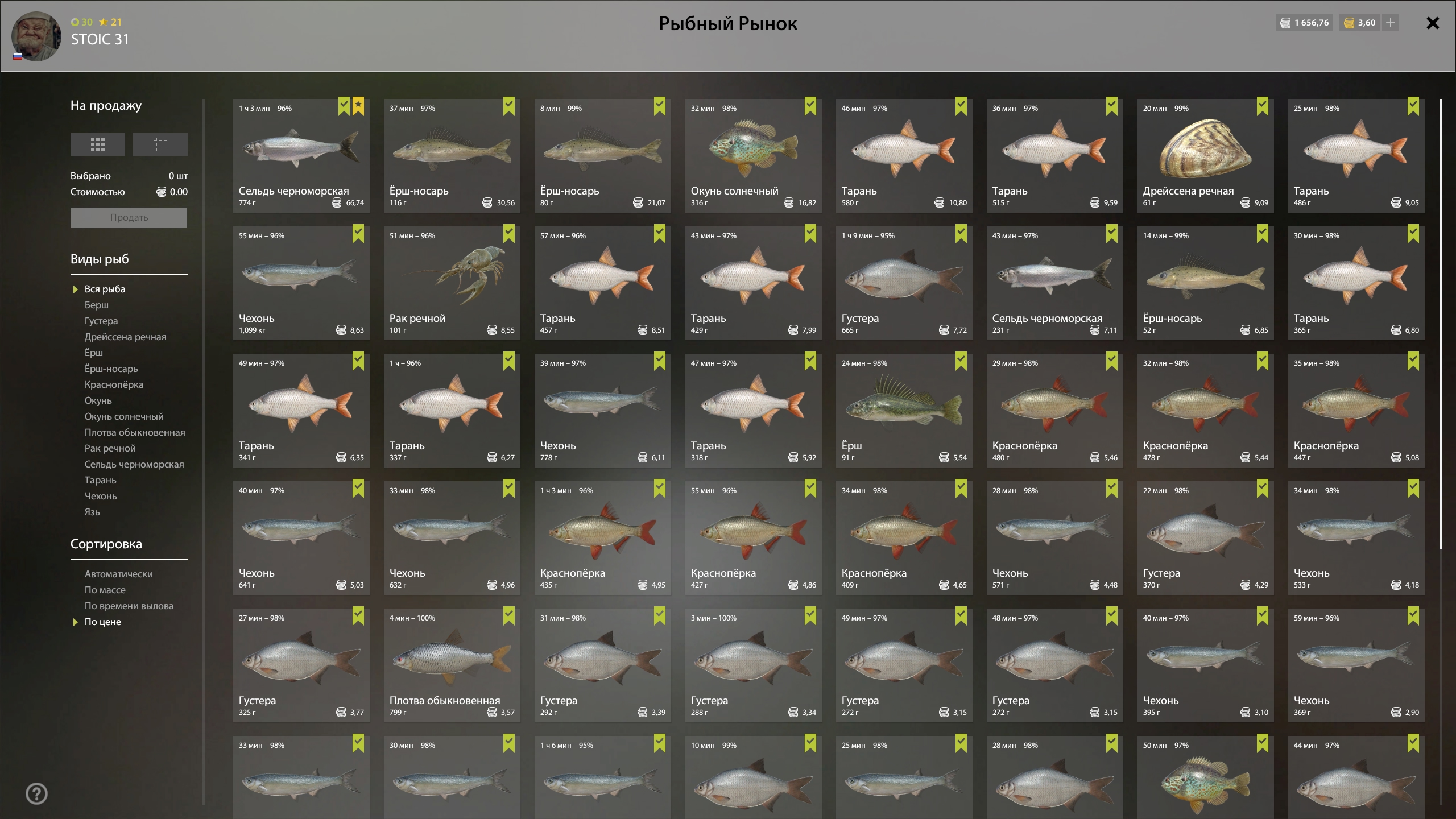Toggle green checkmark on Окунь солнечный 316 г
1456x819 pixels.
pyautogui.click(x=810, y=106)
